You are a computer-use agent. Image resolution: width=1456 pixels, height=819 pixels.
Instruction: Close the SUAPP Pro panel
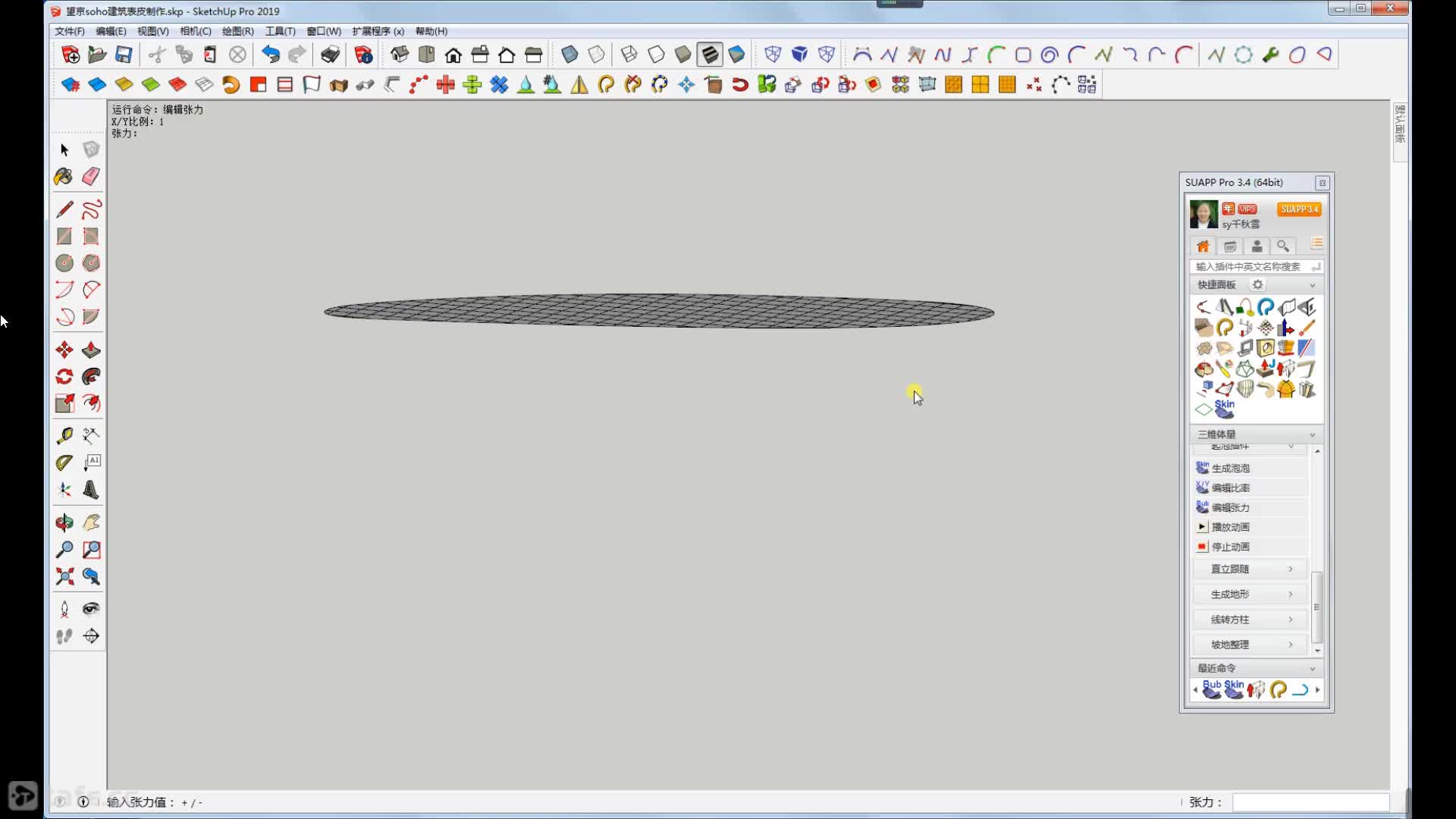1323,183
